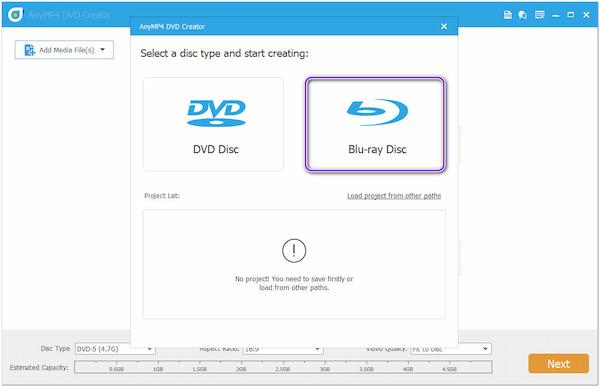This screenshot has width=600, height=387.
Task: Select the DVD Disc option
Action: pos(213,124)
